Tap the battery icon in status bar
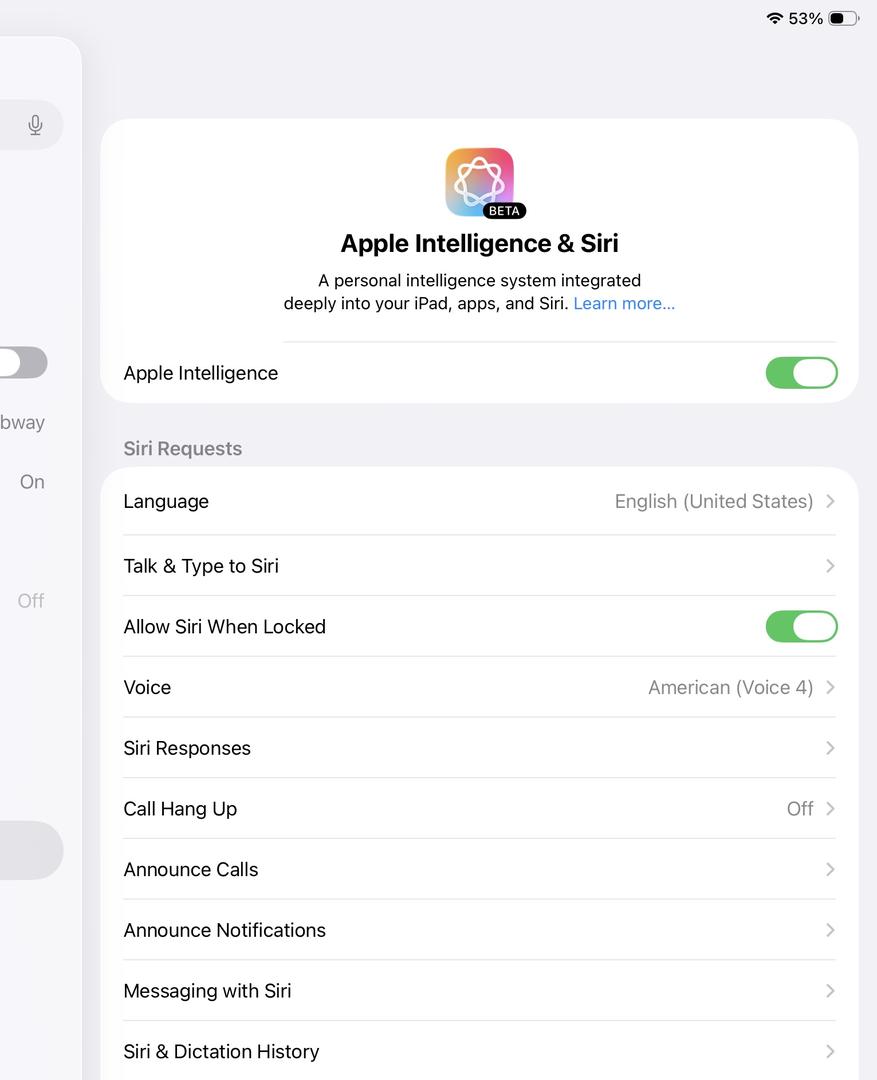Viewport: 877px width, 1080px height. click(843, 18)
